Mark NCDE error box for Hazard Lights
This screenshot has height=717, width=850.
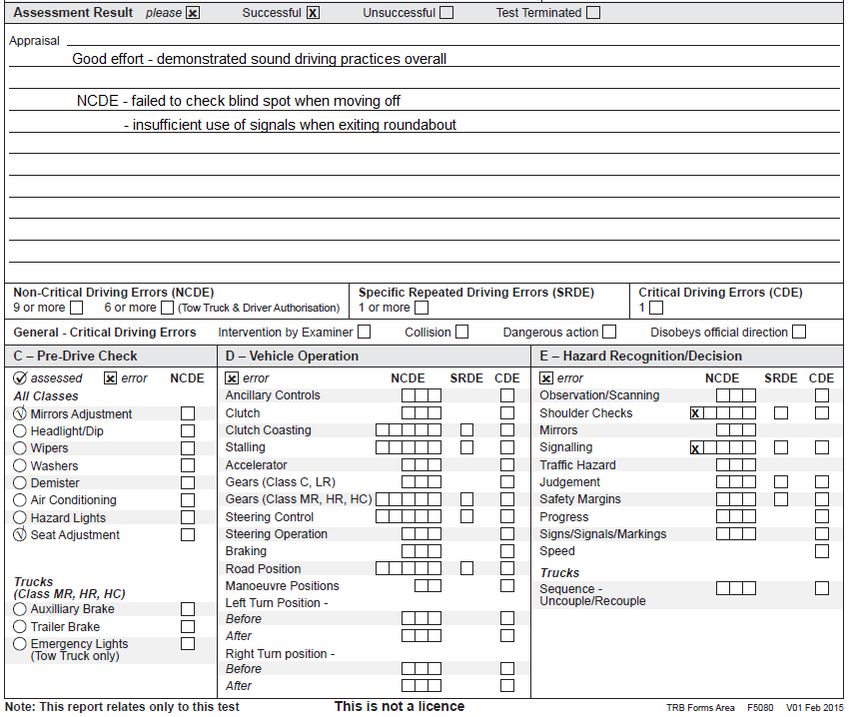click(188, 518)
